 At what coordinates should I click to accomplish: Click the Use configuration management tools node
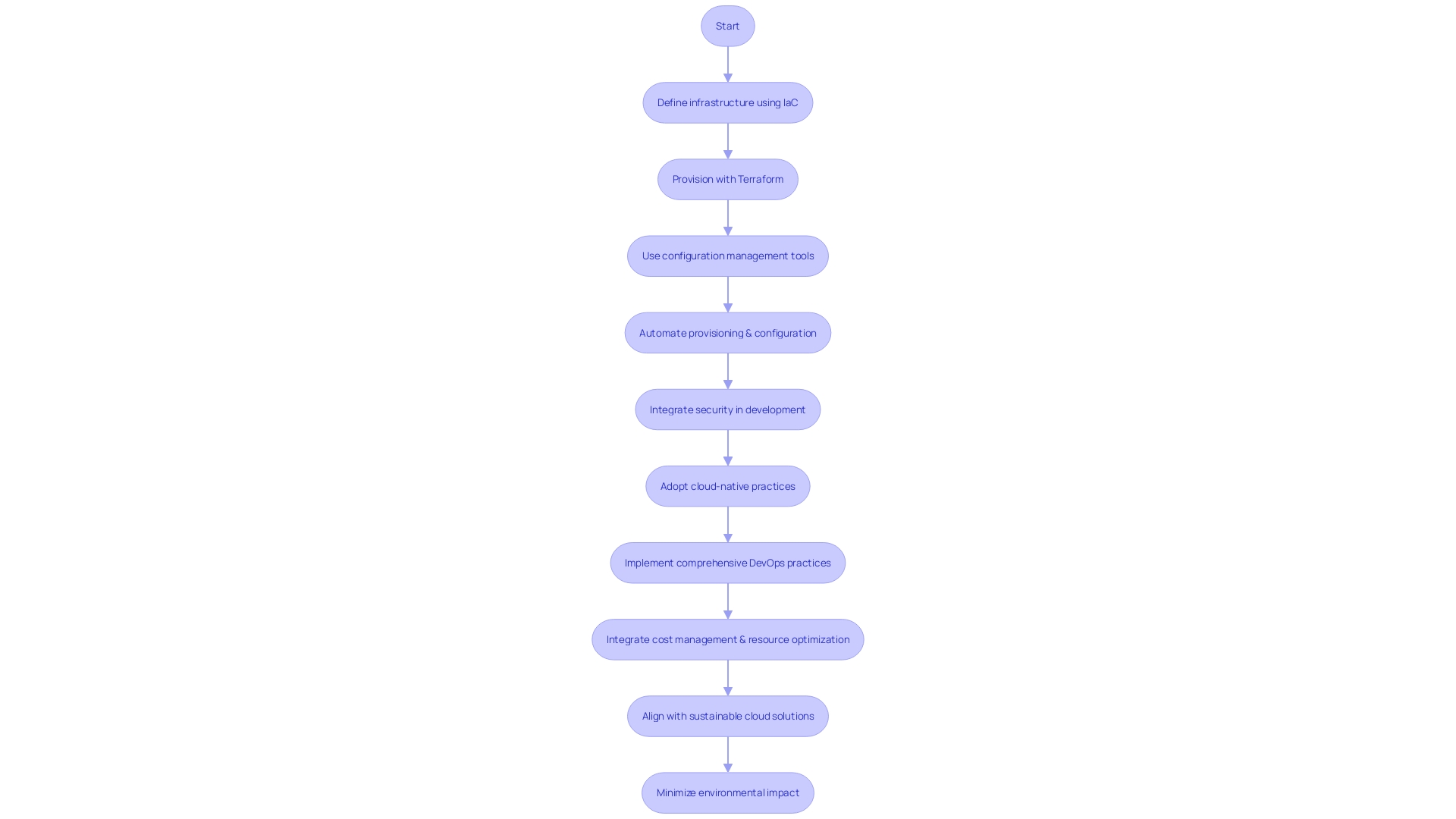[727, 255]
